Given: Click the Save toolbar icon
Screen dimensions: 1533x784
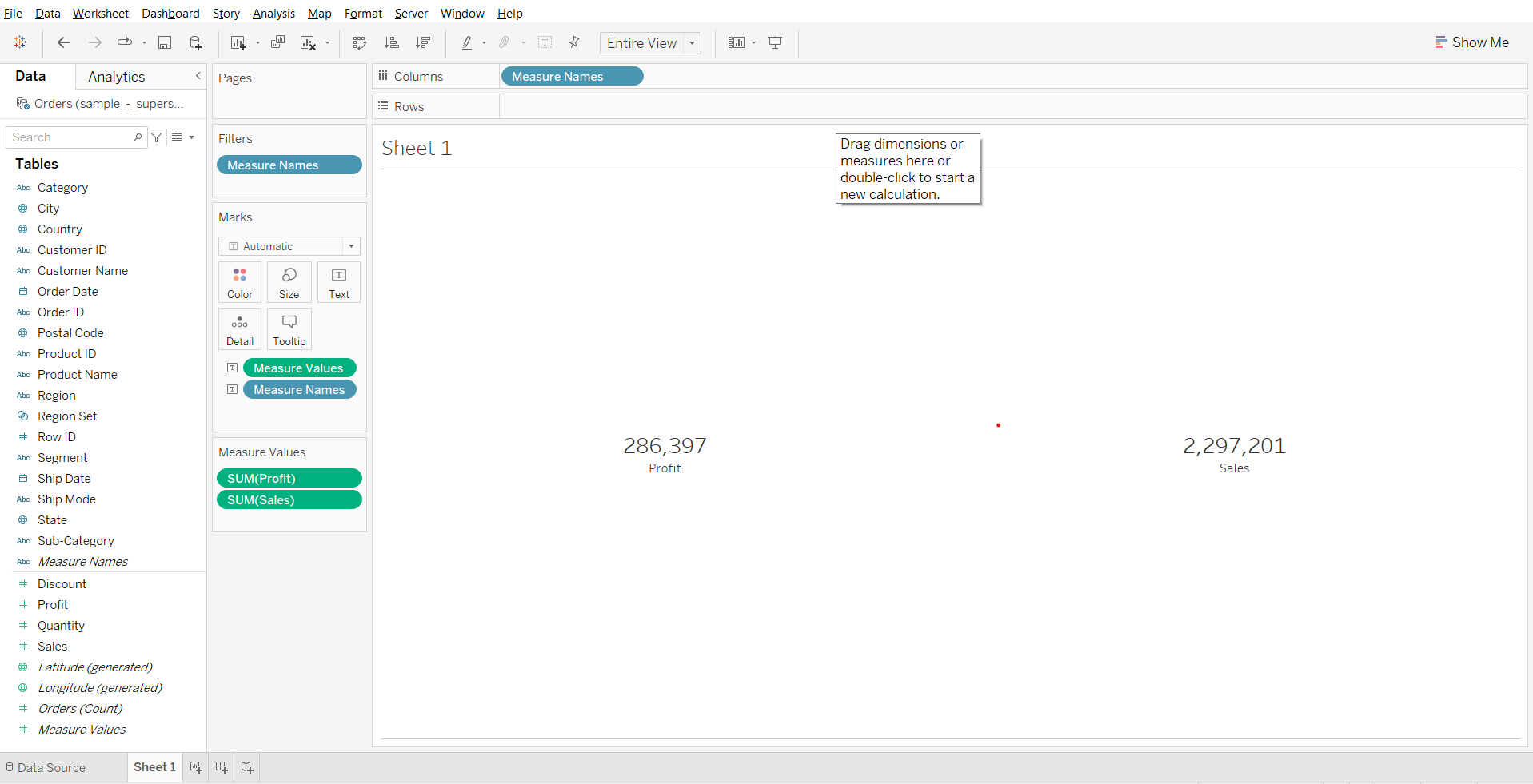Looking at the screenshot, I should [165, 43].
